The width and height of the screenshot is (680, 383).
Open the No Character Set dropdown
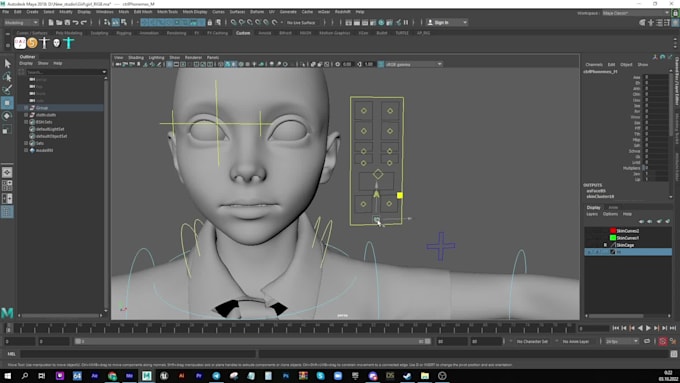(x=532, y=341)
